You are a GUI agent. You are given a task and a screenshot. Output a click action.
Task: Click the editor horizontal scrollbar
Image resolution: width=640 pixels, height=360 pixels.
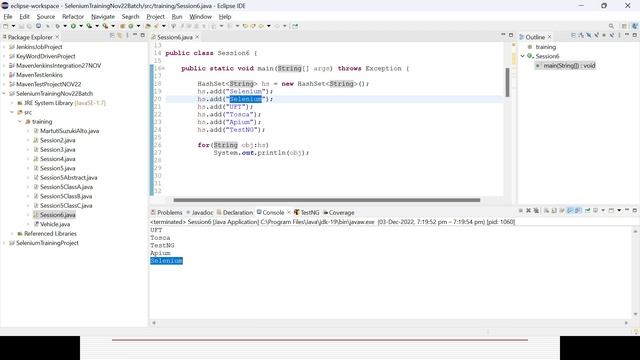pos(327,200)
